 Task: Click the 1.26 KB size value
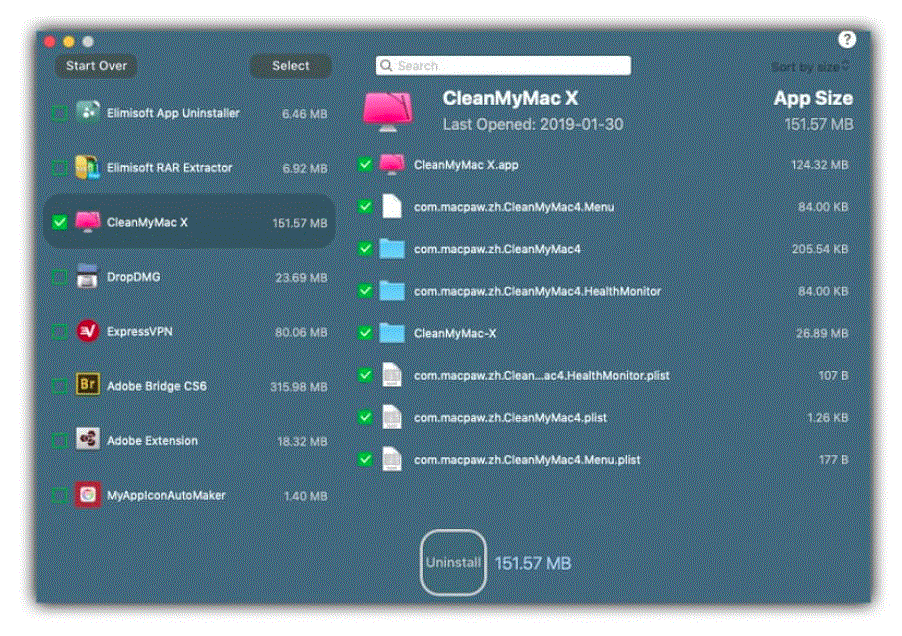pyautogui.click(x=828, y=417)
